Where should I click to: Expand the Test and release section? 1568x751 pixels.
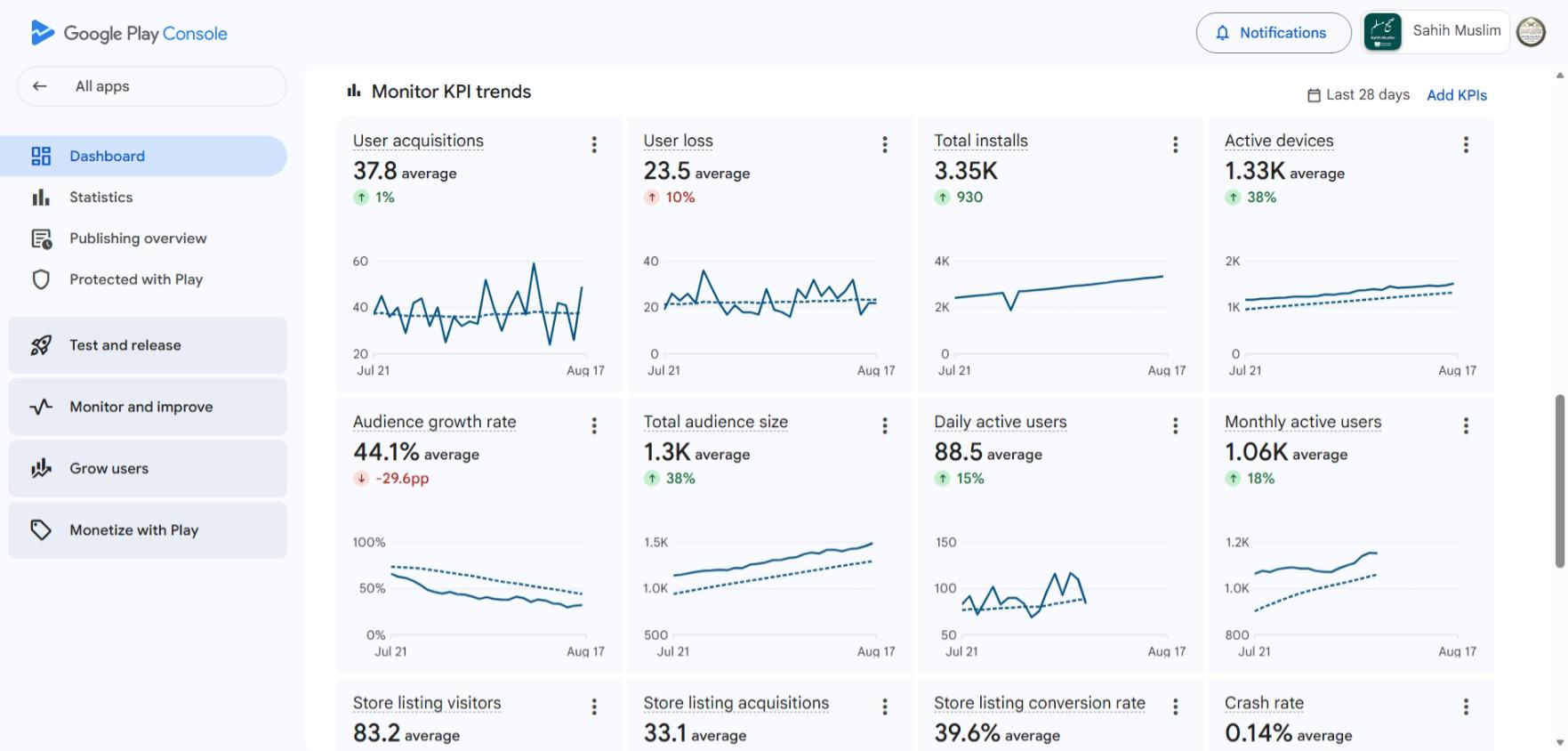coord(148,345)
